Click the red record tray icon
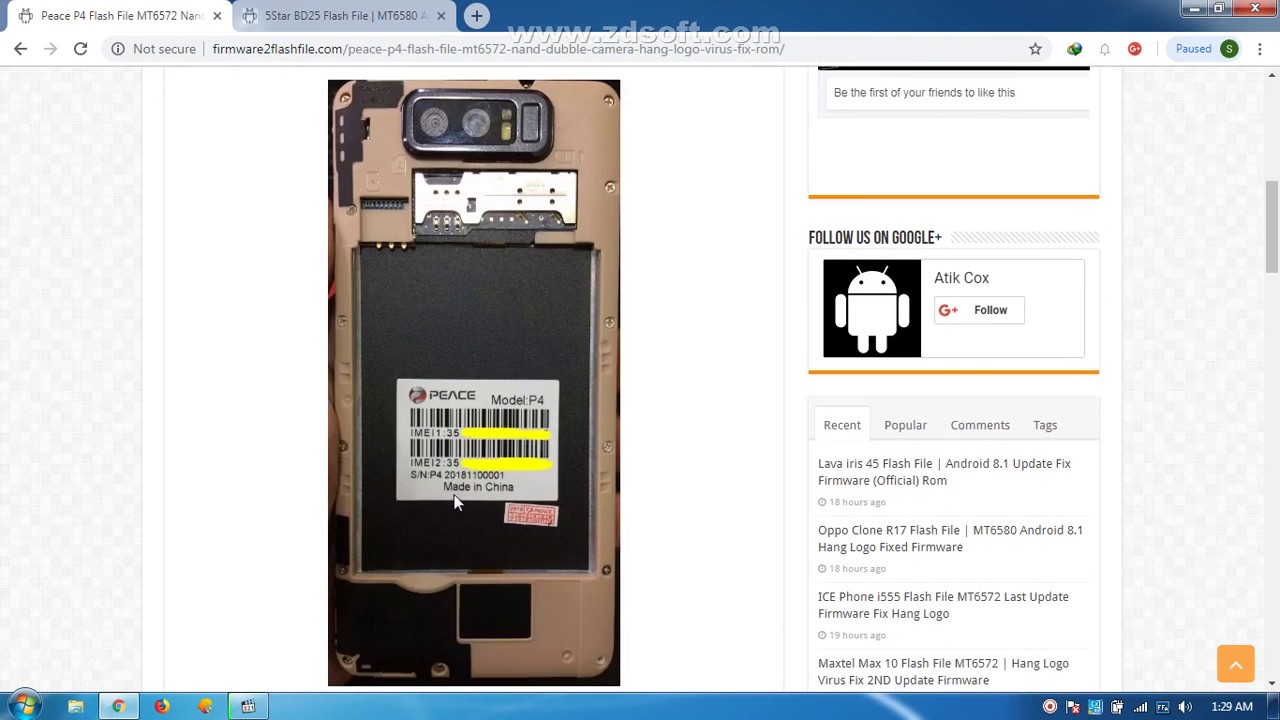Viewport: 1280px width, 720px height. [1050, 707]
